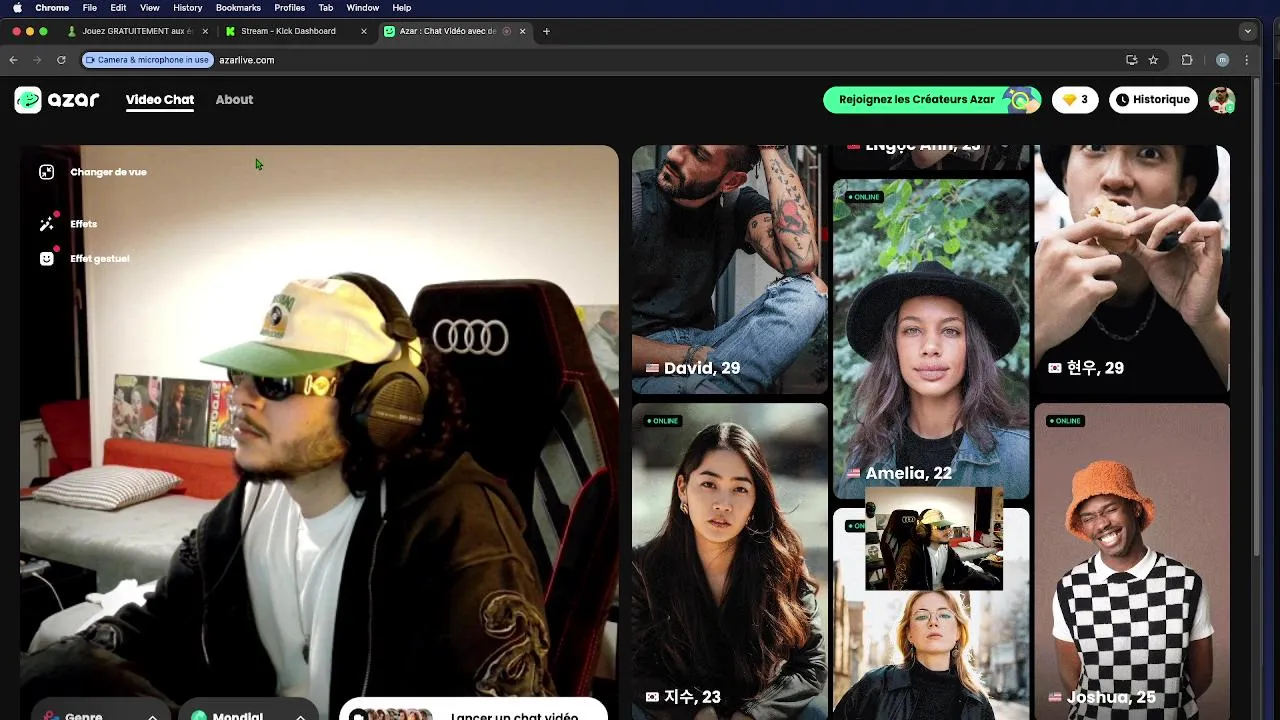
Task: Open the Help menu
Action: click(401, 7)
